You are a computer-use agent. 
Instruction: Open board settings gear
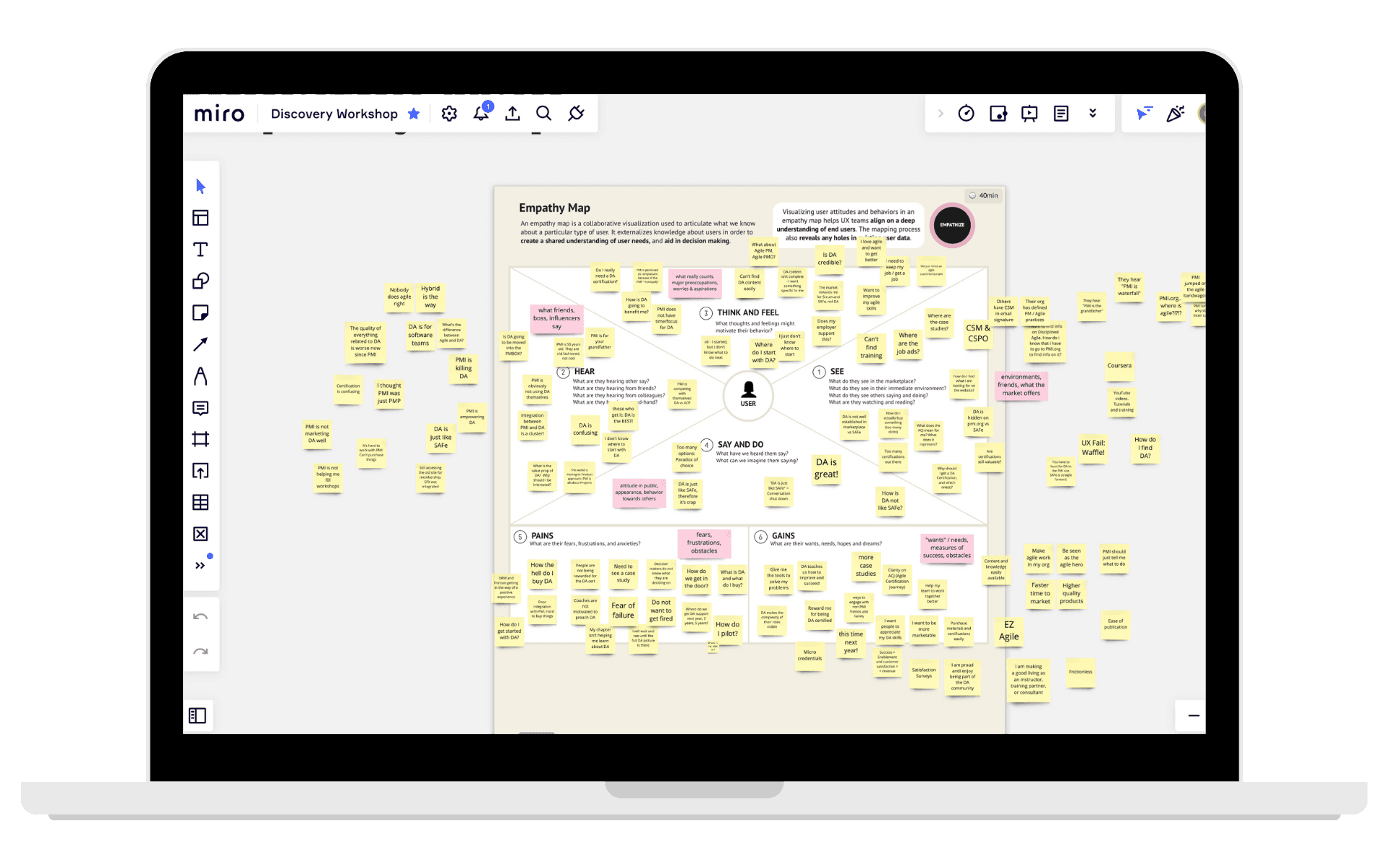point(449,114)
